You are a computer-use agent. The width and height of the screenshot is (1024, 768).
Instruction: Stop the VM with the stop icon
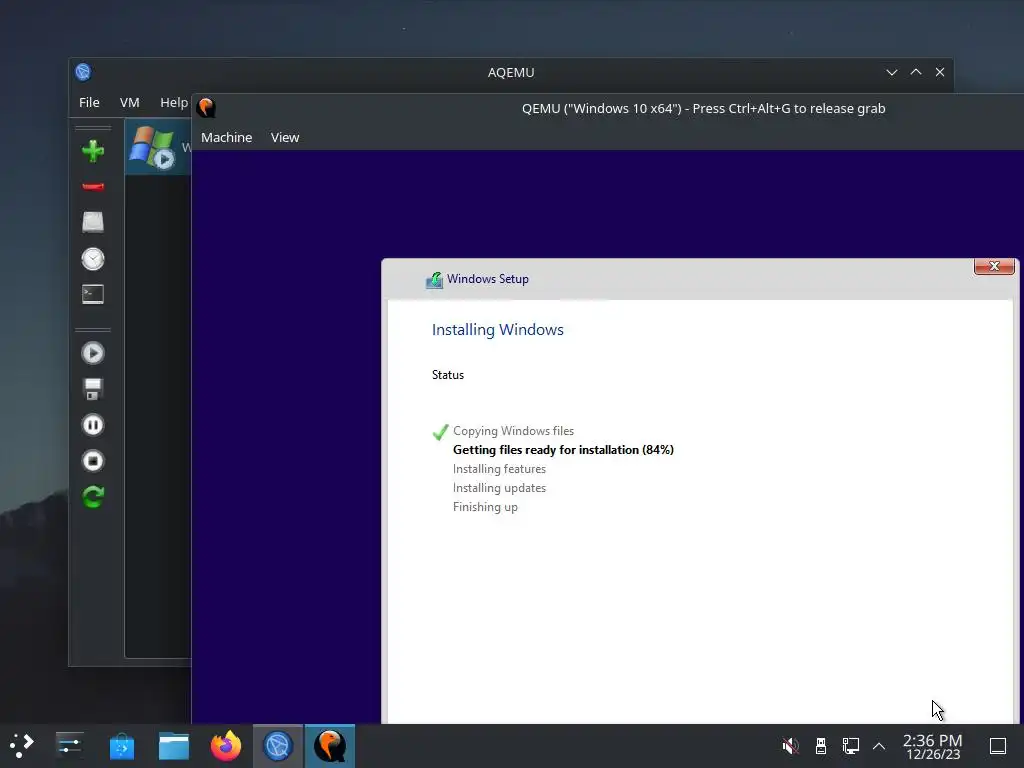(x=93, y=461)
